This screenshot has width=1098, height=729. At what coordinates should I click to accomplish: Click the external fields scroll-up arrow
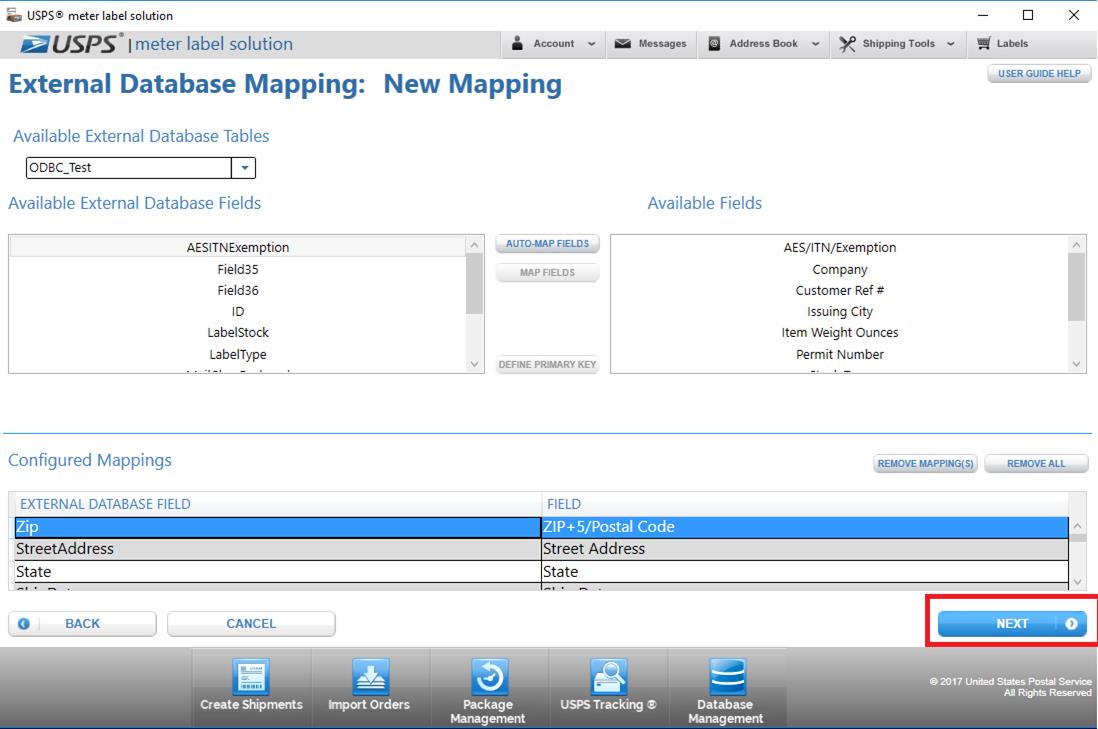pyautogui.click(x=474, y=244)
